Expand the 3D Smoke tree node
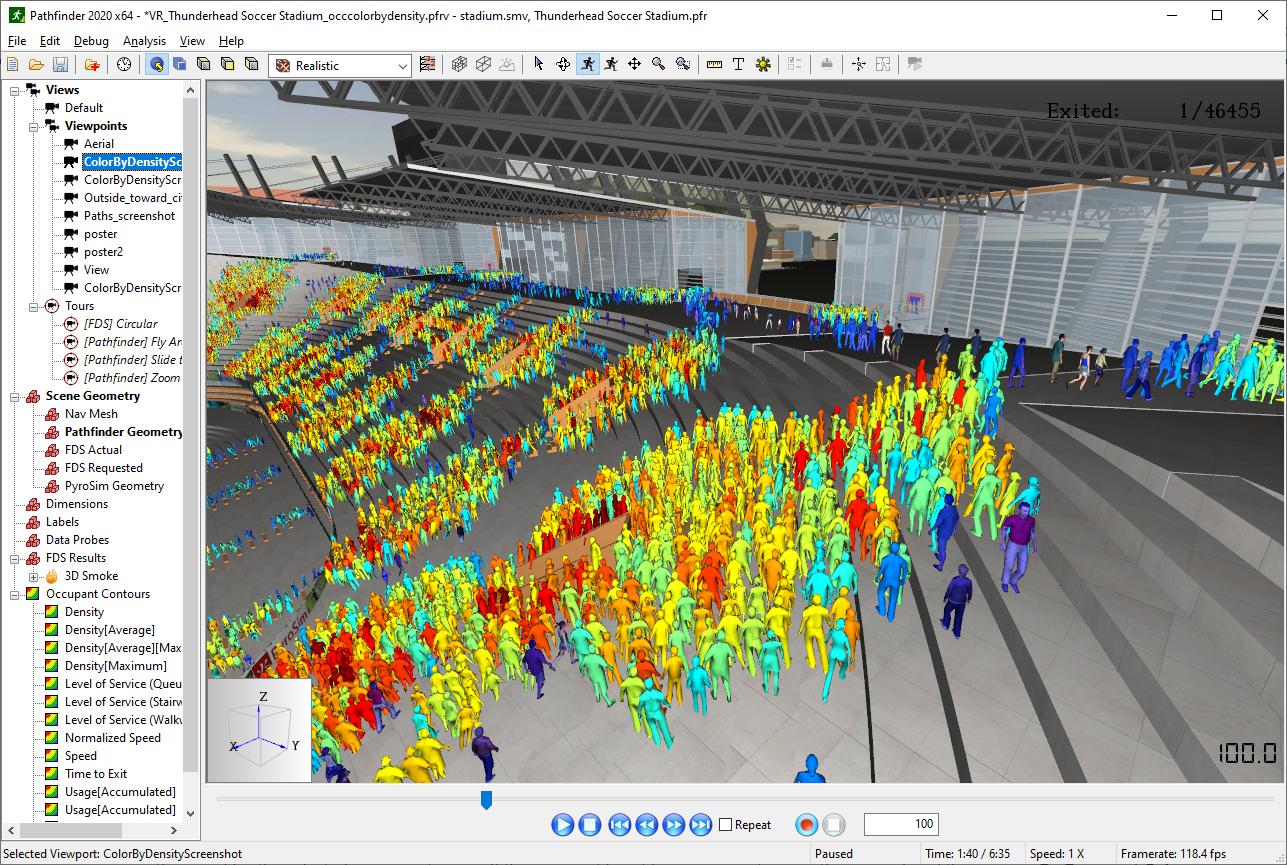 [x=34, y=576]
